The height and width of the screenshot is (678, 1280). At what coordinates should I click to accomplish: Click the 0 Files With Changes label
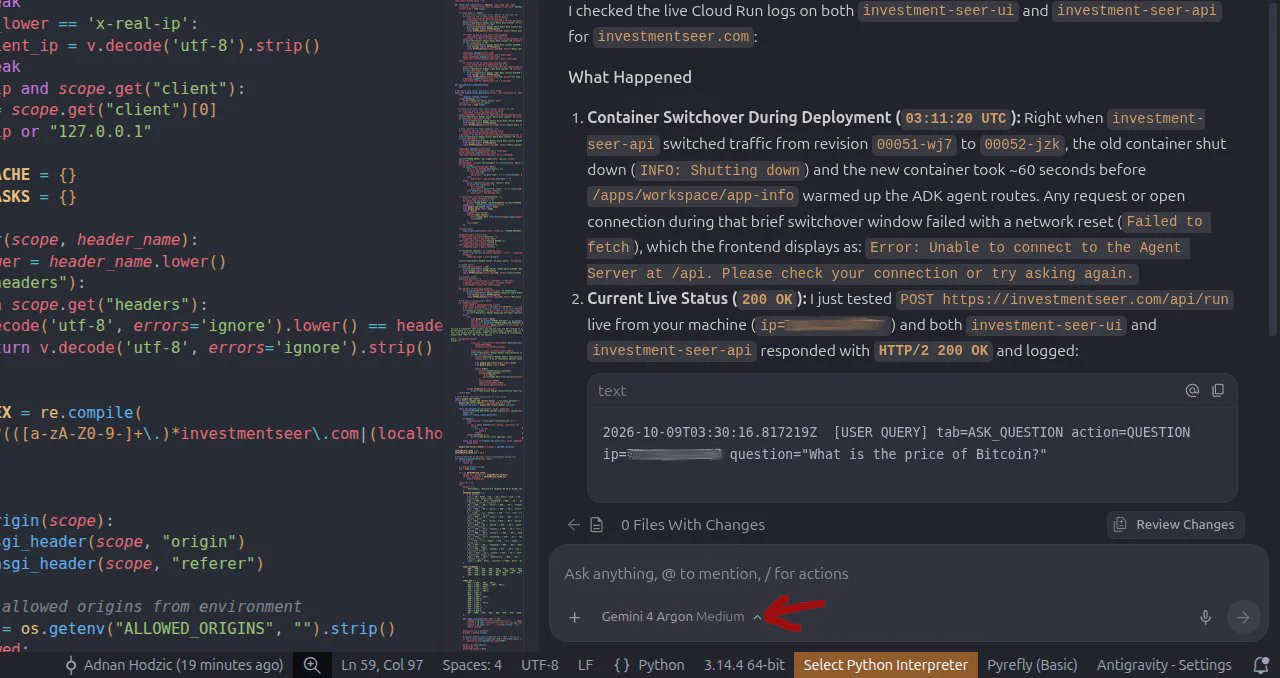click(693, 524)
